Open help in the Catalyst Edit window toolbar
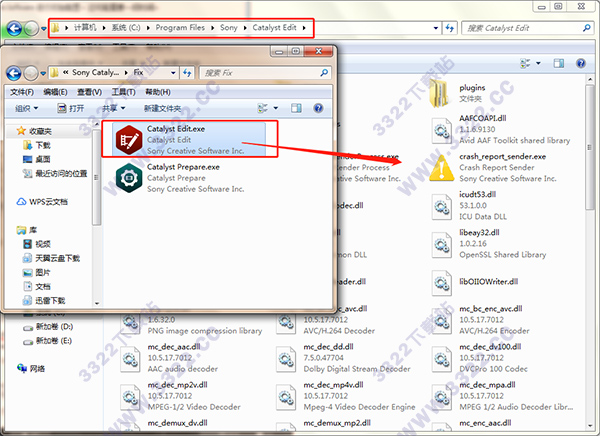Image resolution: width=600 pixels, height=436 pixels. click(580, 63)
